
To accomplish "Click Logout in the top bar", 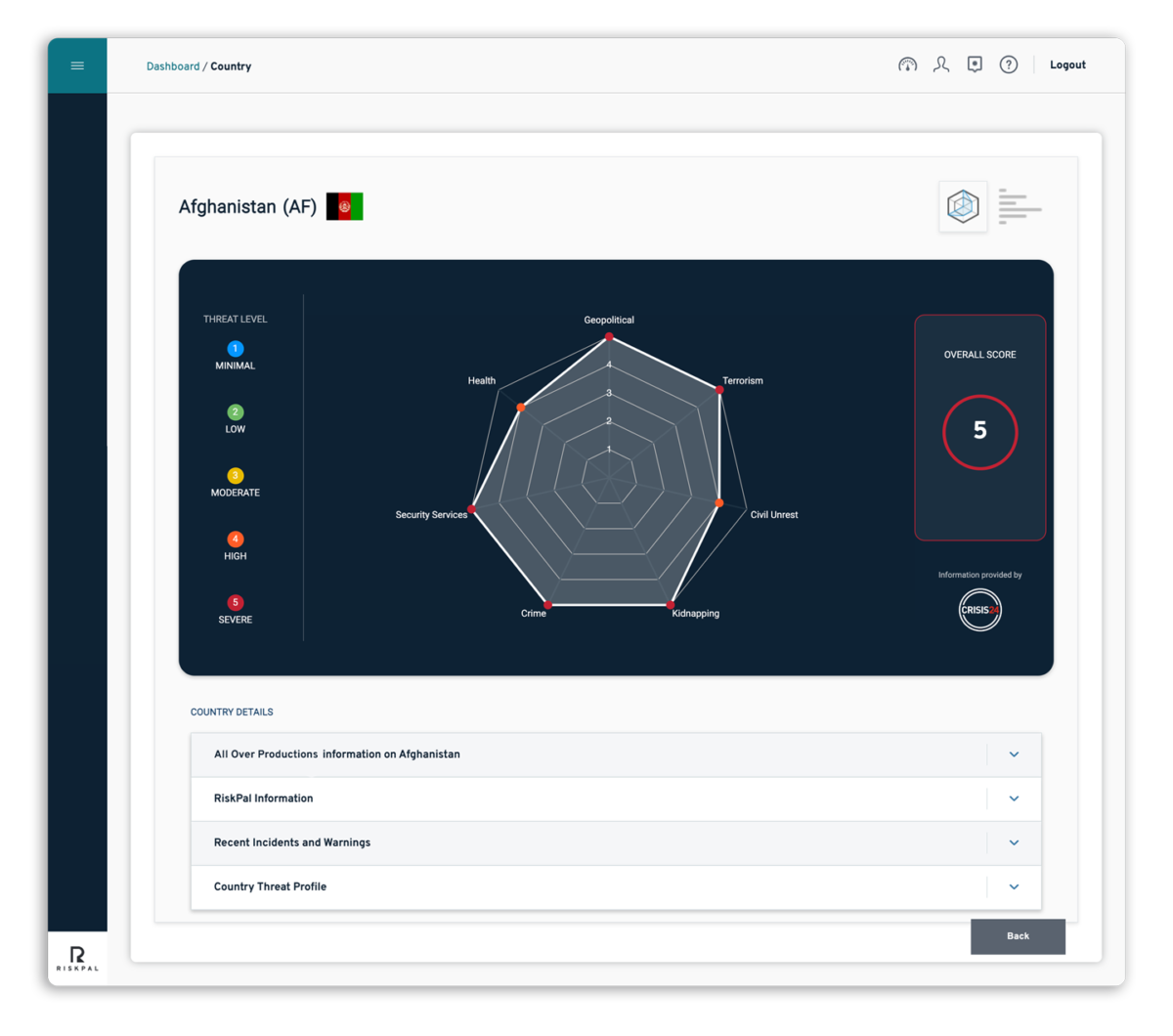I will [x=1066, y=65].
